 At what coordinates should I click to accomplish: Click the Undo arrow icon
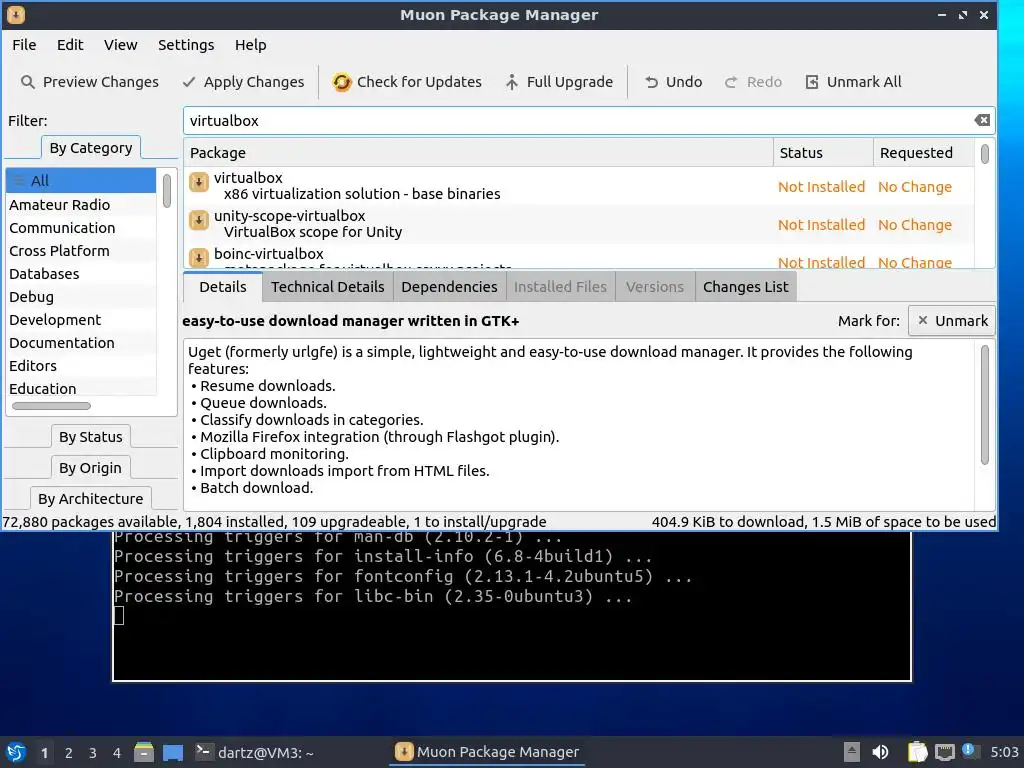click(651, 82)
